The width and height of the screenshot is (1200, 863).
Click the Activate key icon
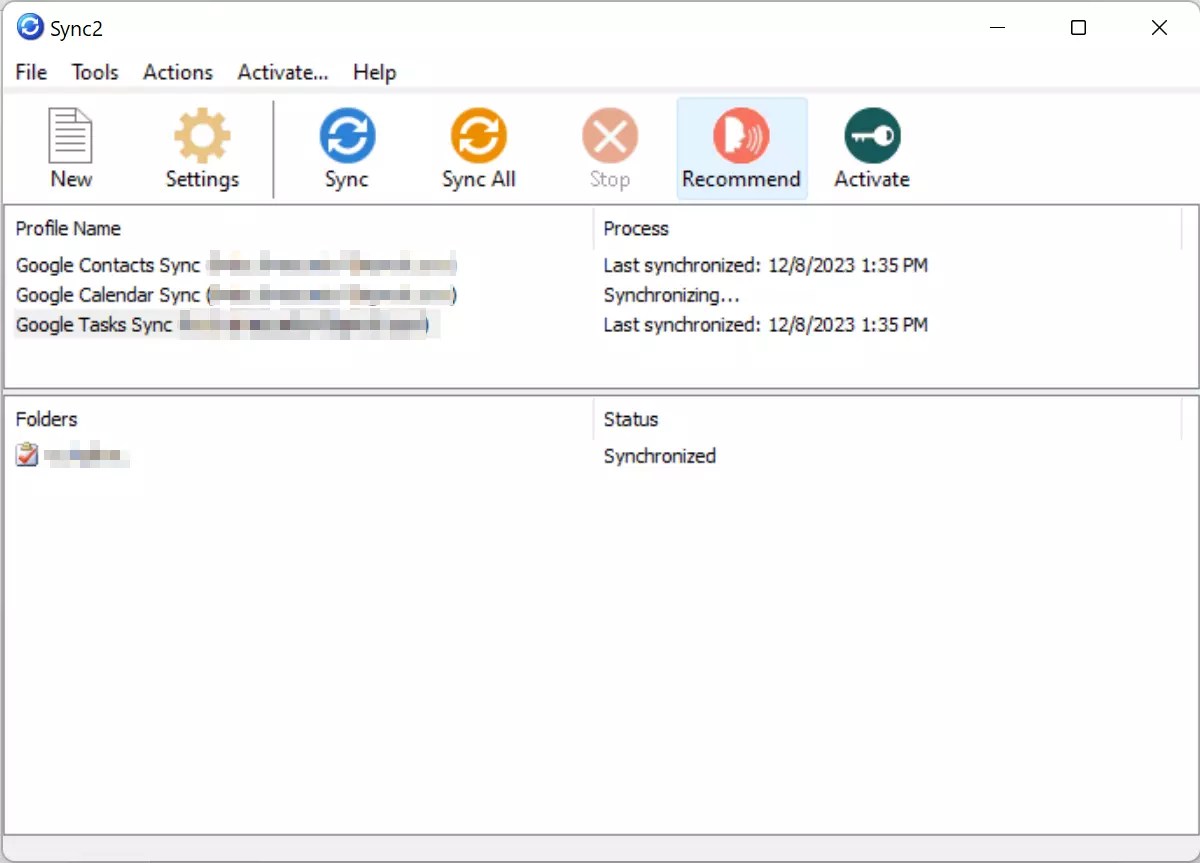(x=871, y=148)
